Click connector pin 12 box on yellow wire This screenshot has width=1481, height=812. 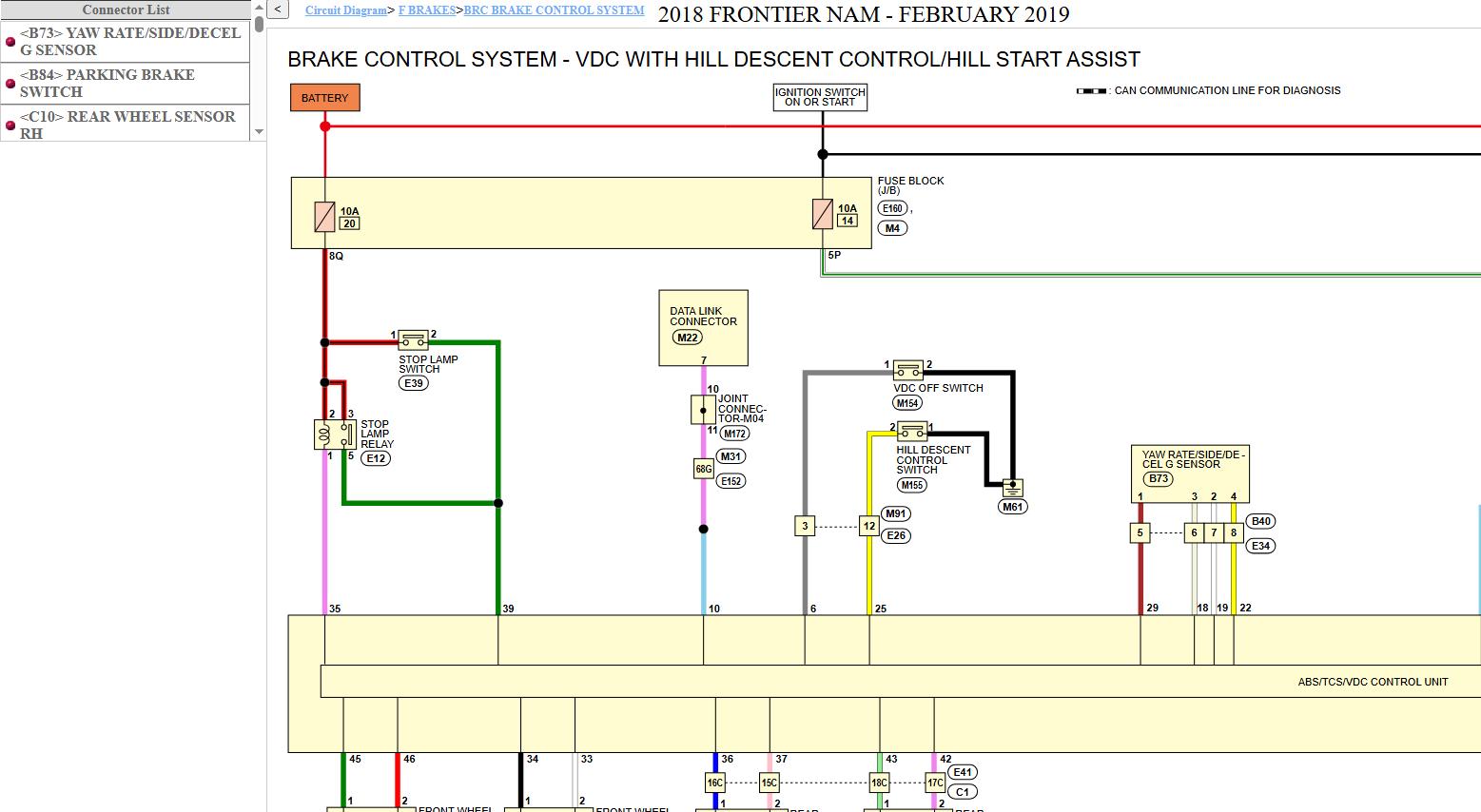point(868,526)
